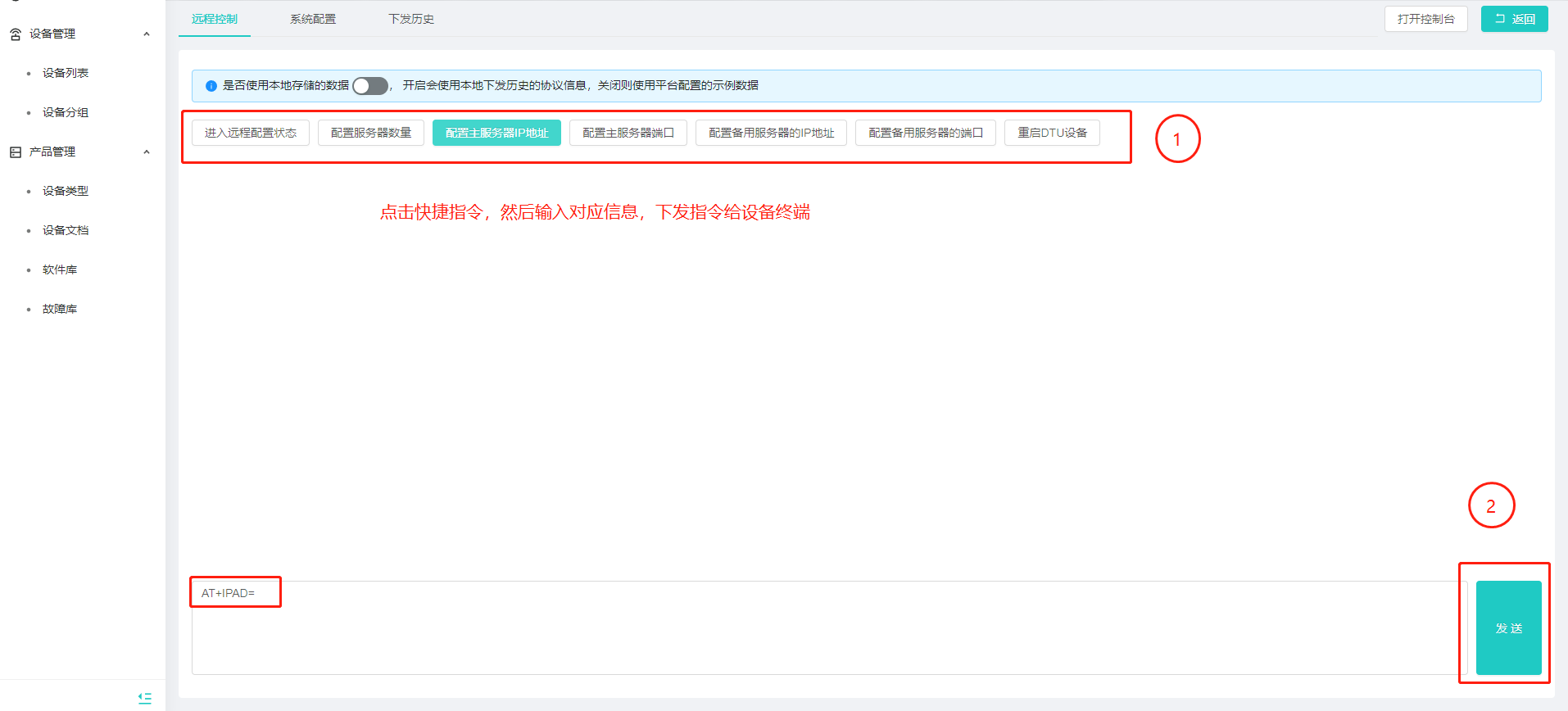The width and height of the screenshot is (1568, 711).
Task: Click 配置主服务器端口 command button
Action: point(628,133)
